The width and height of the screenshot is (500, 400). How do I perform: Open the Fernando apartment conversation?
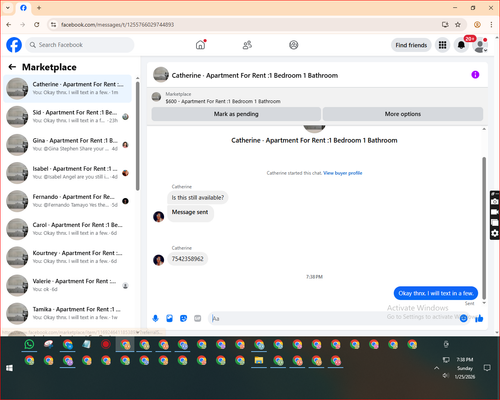(68, 201)
